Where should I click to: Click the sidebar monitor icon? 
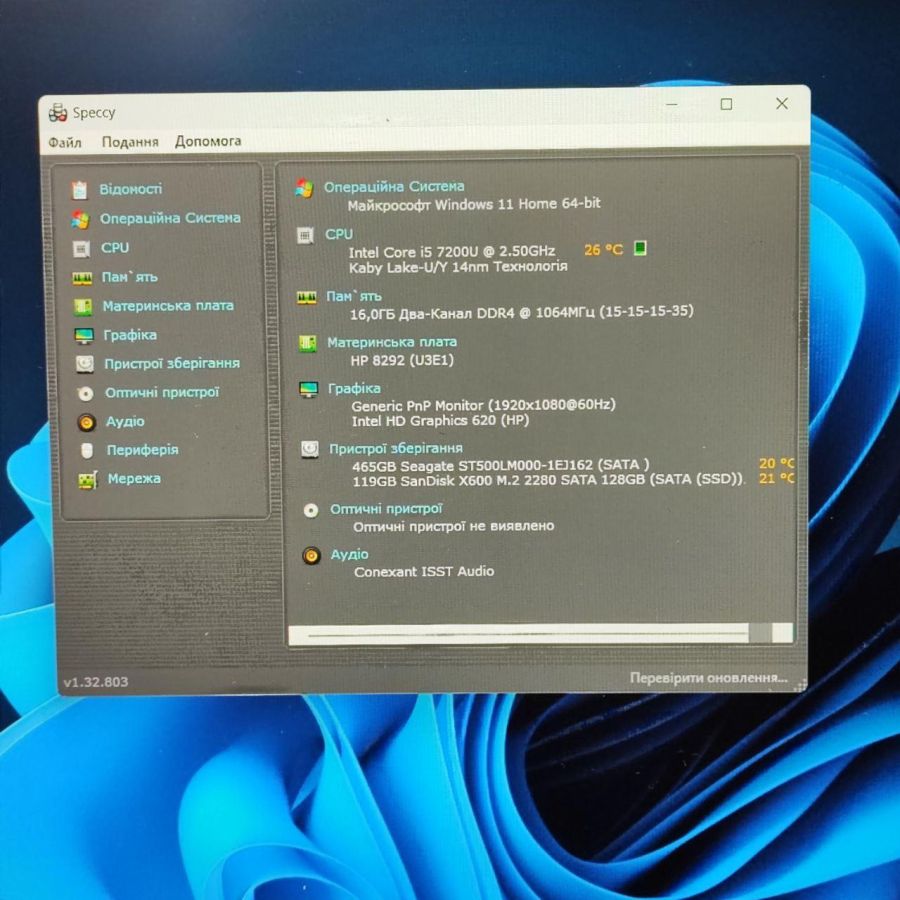click(x=84, y=336)
